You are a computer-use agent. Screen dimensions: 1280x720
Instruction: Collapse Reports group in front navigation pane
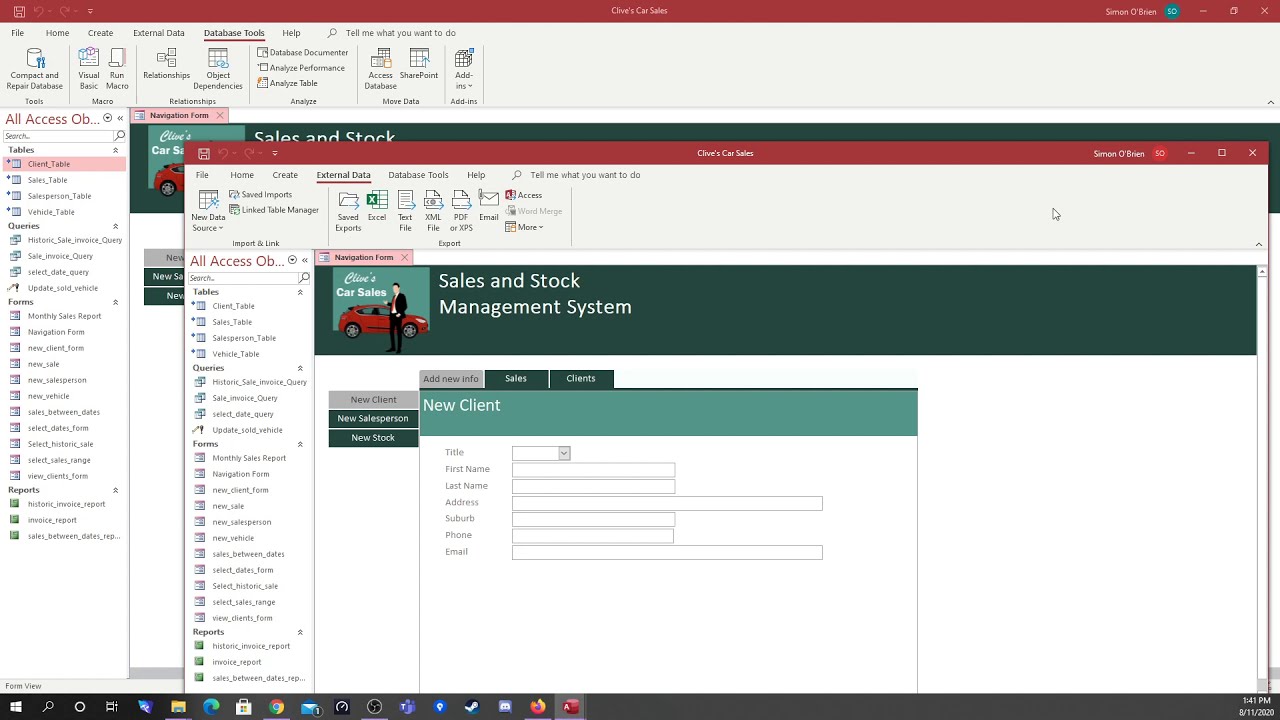coord(300,632)
